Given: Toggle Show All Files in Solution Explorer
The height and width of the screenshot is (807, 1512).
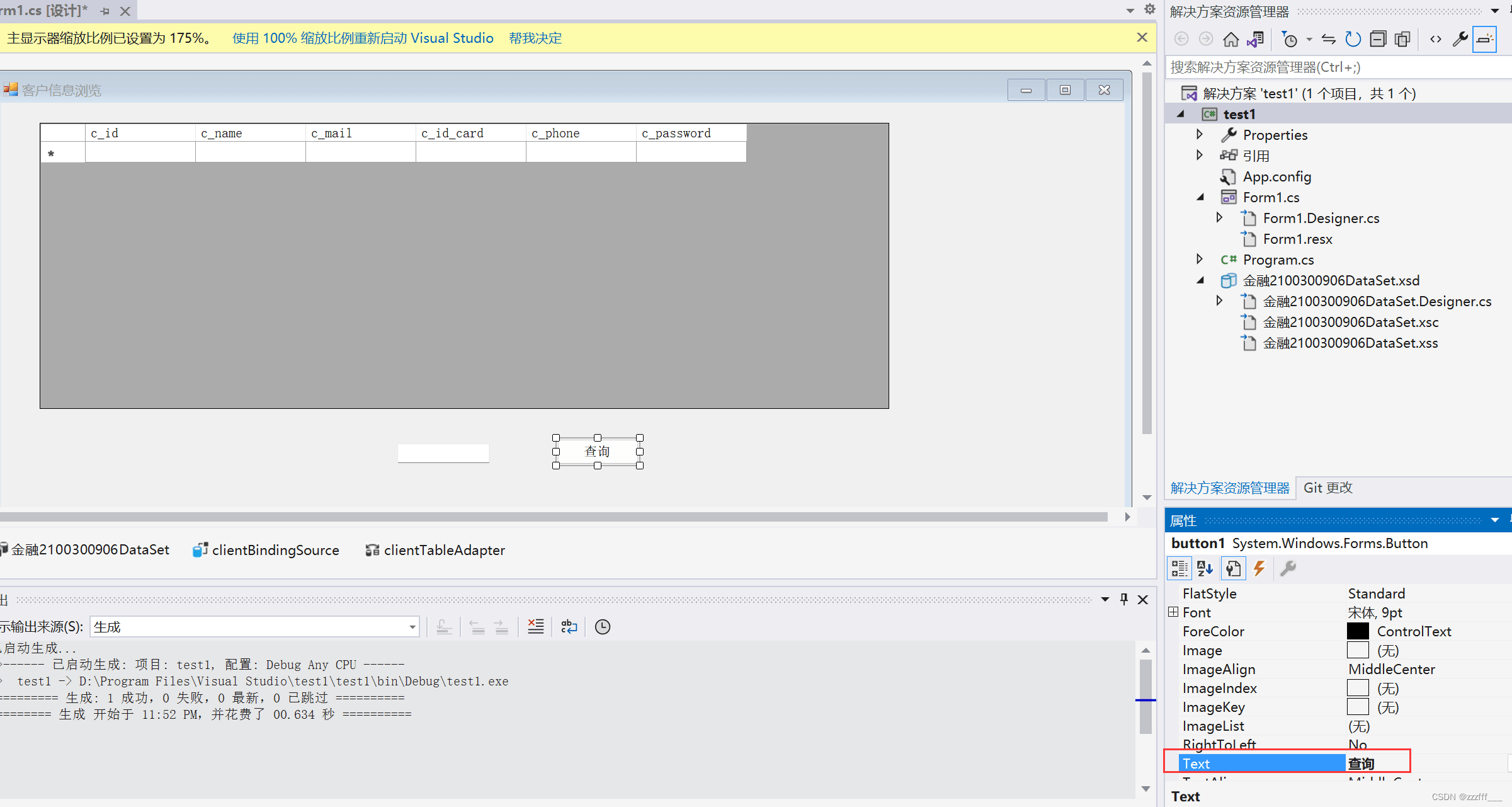Looking at the screenshot, I should (x=1402, y=40).
